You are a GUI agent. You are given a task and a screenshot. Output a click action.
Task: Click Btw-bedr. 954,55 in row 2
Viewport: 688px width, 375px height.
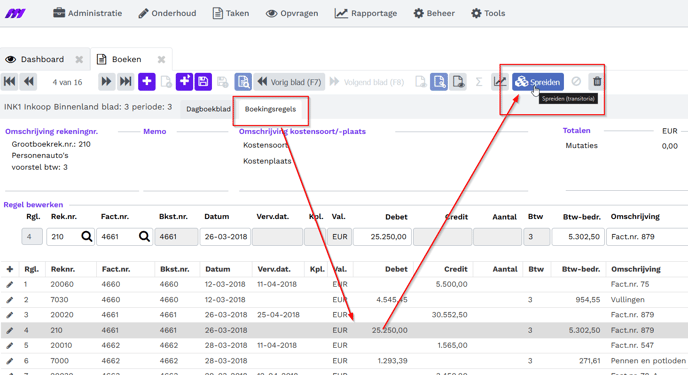coord(588,300)
